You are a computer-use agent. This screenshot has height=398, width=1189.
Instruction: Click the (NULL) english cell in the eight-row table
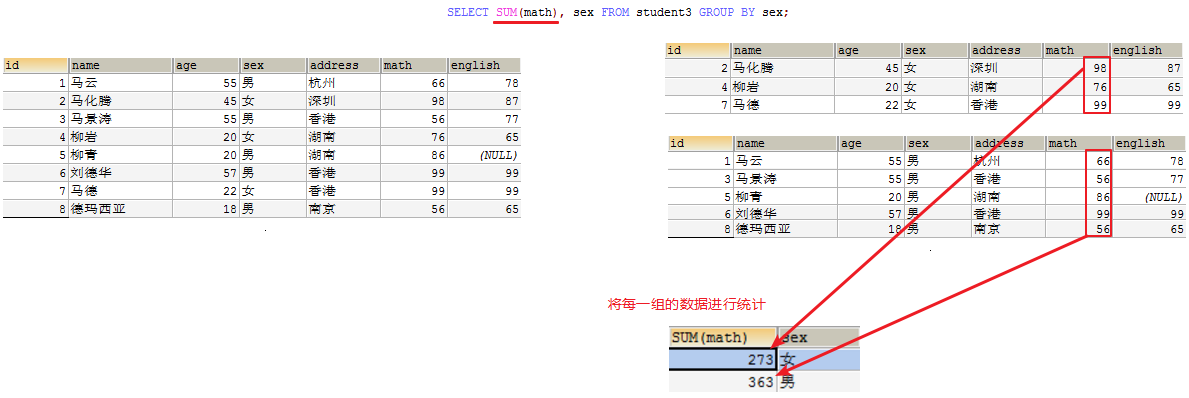(485, 155)
